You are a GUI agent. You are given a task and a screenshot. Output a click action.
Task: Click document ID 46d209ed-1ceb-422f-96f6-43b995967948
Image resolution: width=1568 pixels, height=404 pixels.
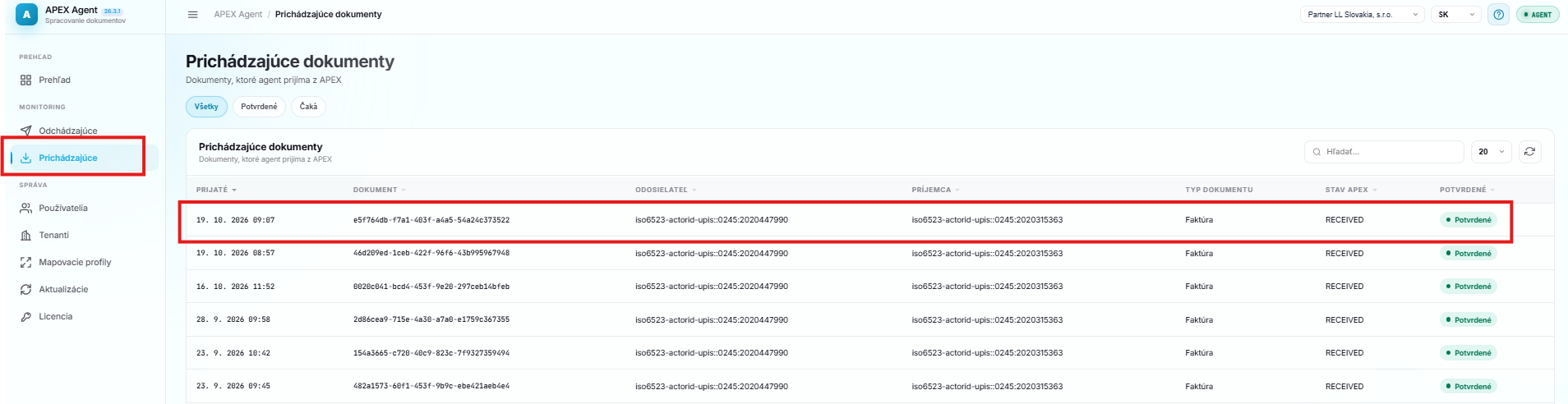(x=431, y=253)
